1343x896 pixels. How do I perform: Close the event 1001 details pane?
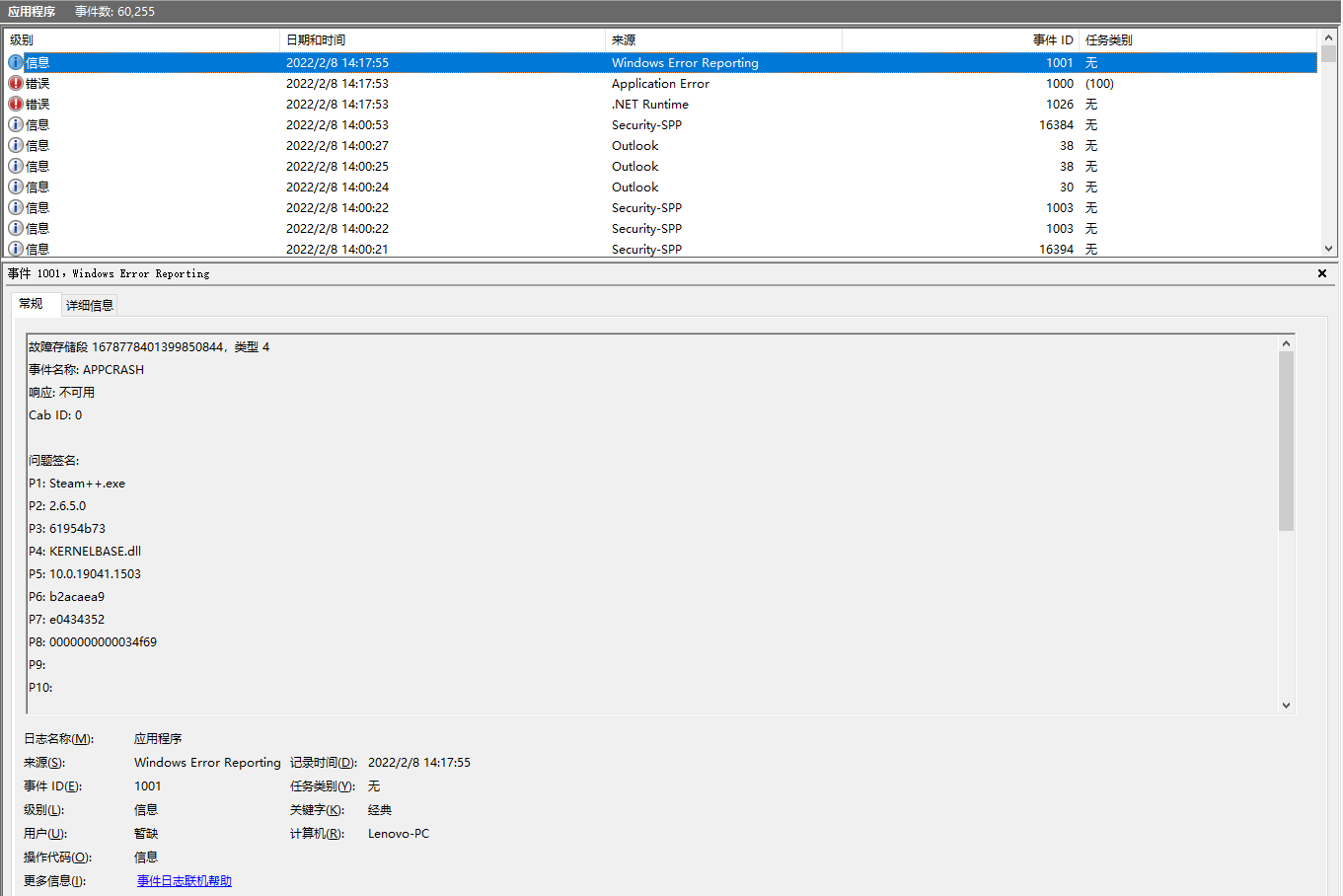[x=1322, y=273]
